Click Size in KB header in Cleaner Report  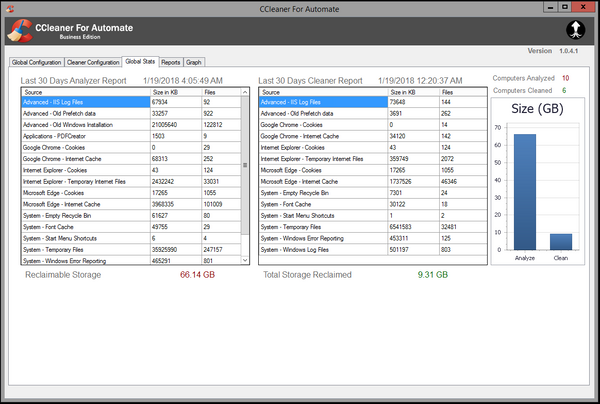(414, 92)
